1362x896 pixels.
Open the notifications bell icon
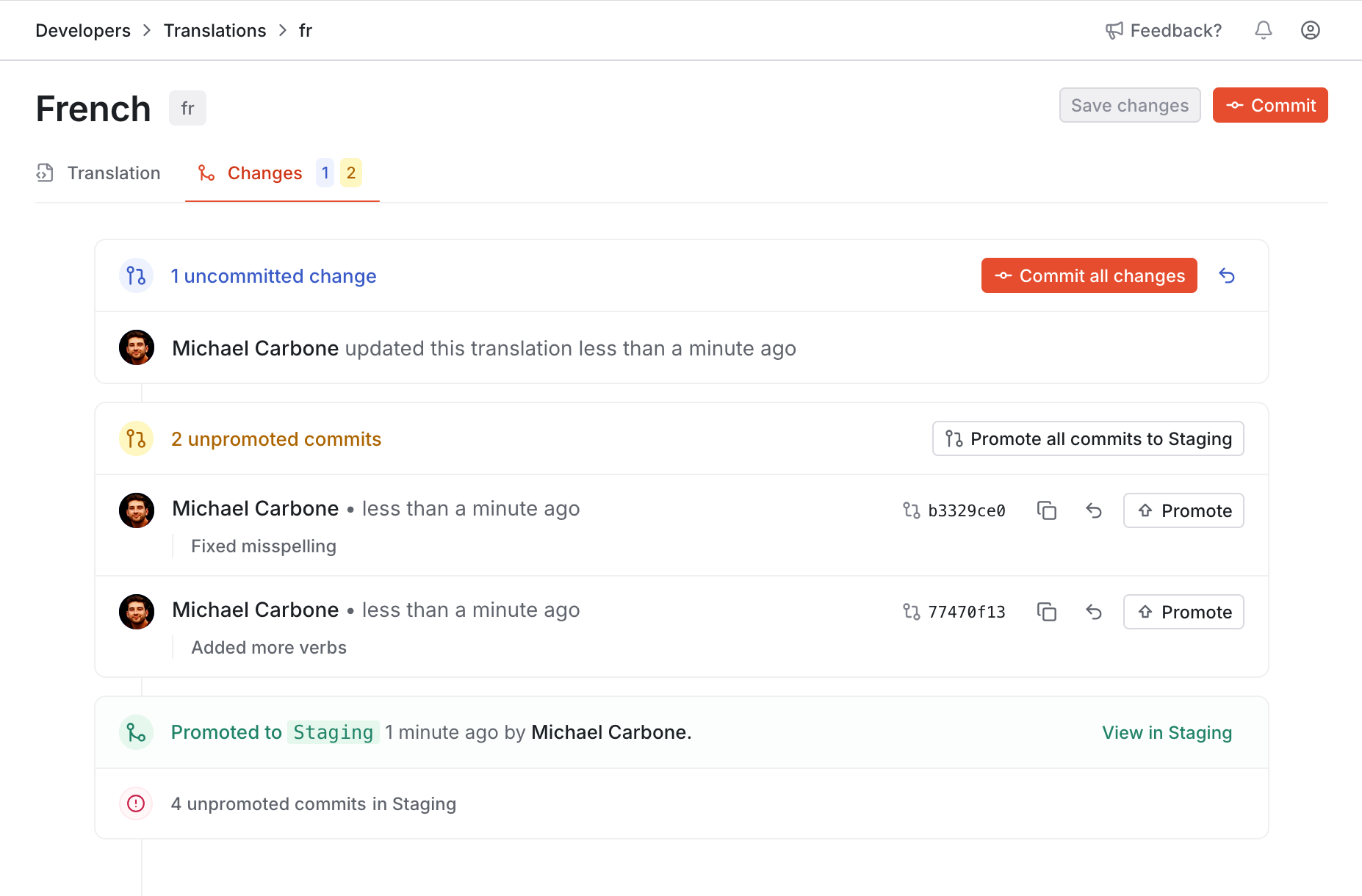pyautogui.click(x=1263, y=30)
